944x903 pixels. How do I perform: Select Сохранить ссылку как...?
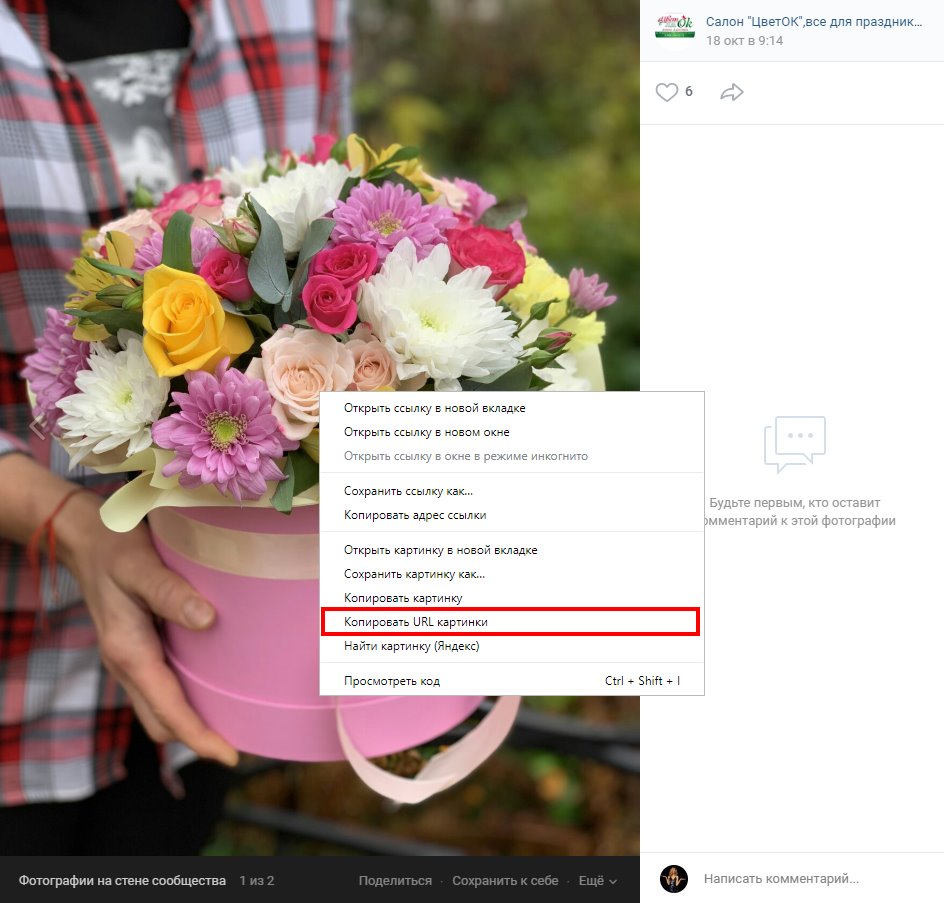[408, 491]
